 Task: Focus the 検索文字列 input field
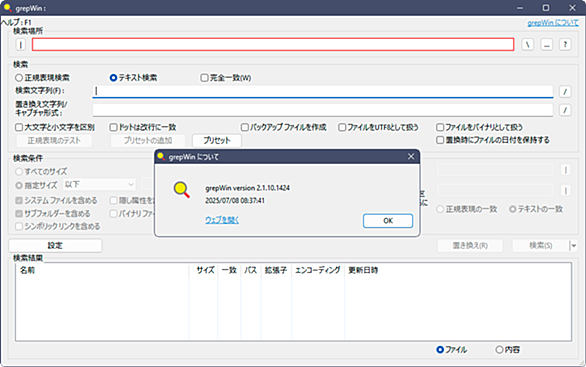[323, 91]
